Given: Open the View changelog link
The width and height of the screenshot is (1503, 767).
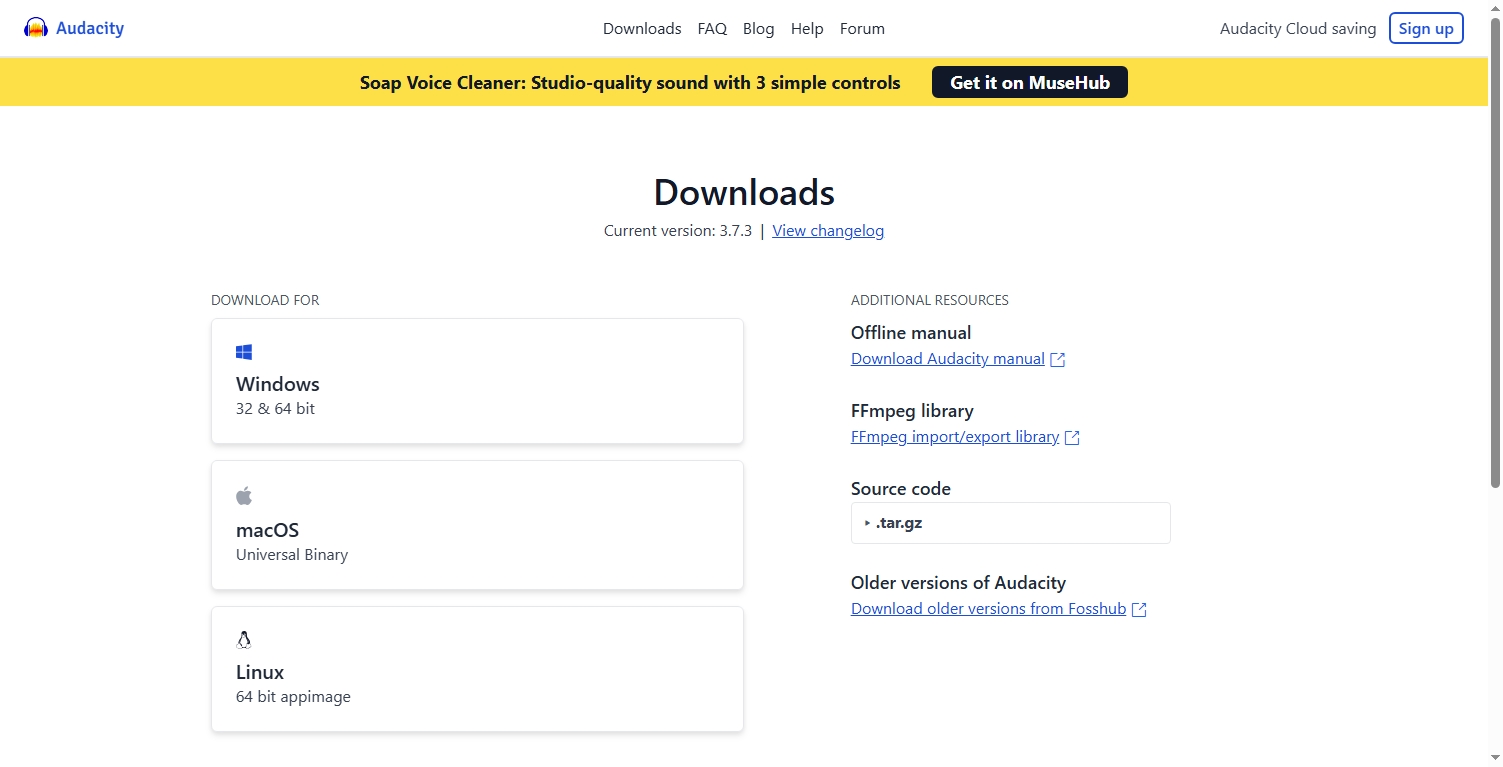Looking at the screenshot, I should pos(828,231).
